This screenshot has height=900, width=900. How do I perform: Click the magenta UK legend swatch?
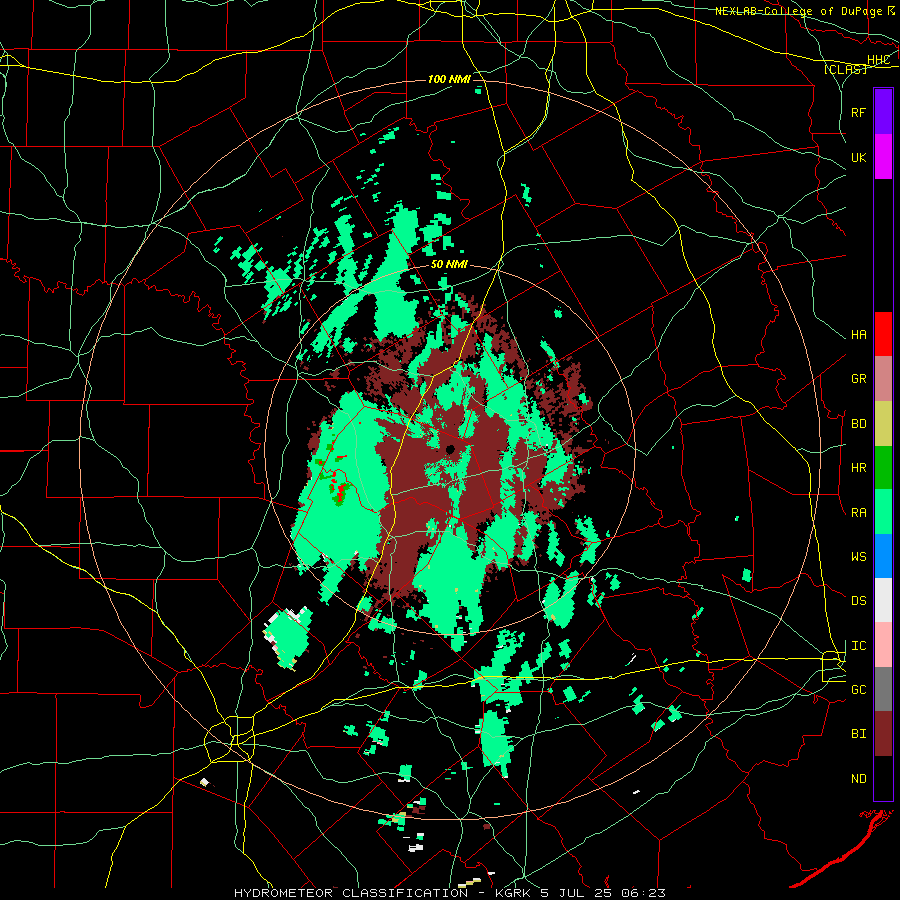coord(883,157)
